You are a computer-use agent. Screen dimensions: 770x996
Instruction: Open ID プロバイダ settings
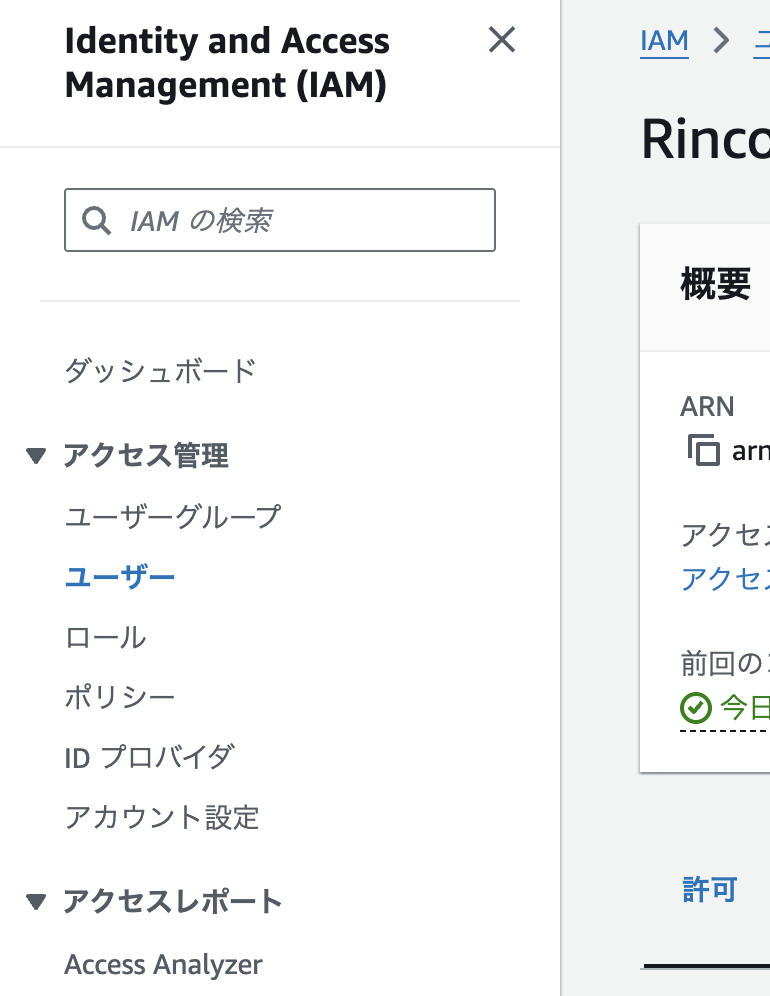coord(149,757)
